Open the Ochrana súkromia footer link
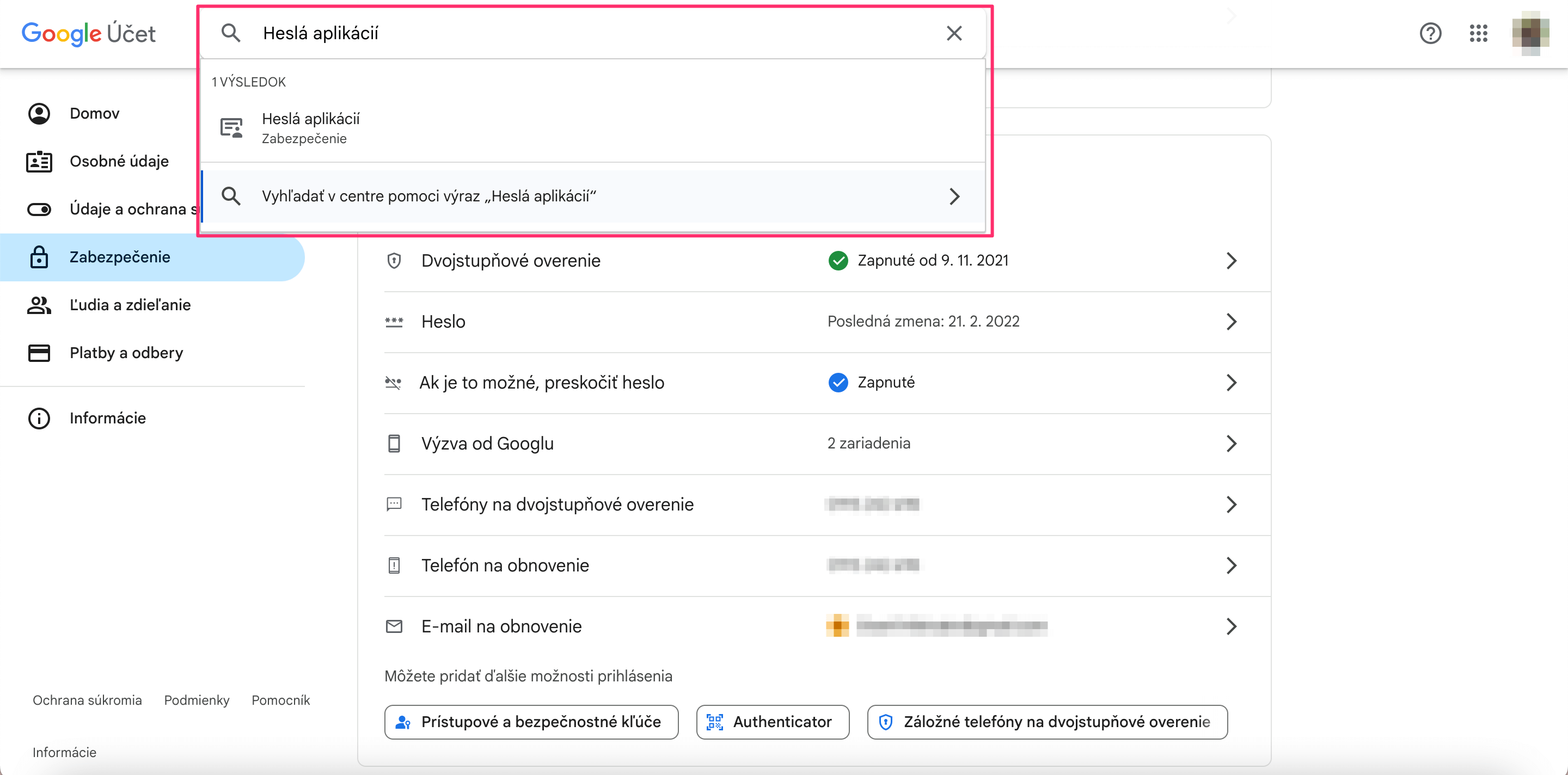This screenshot has width=1568, height=775. point(87,700)
